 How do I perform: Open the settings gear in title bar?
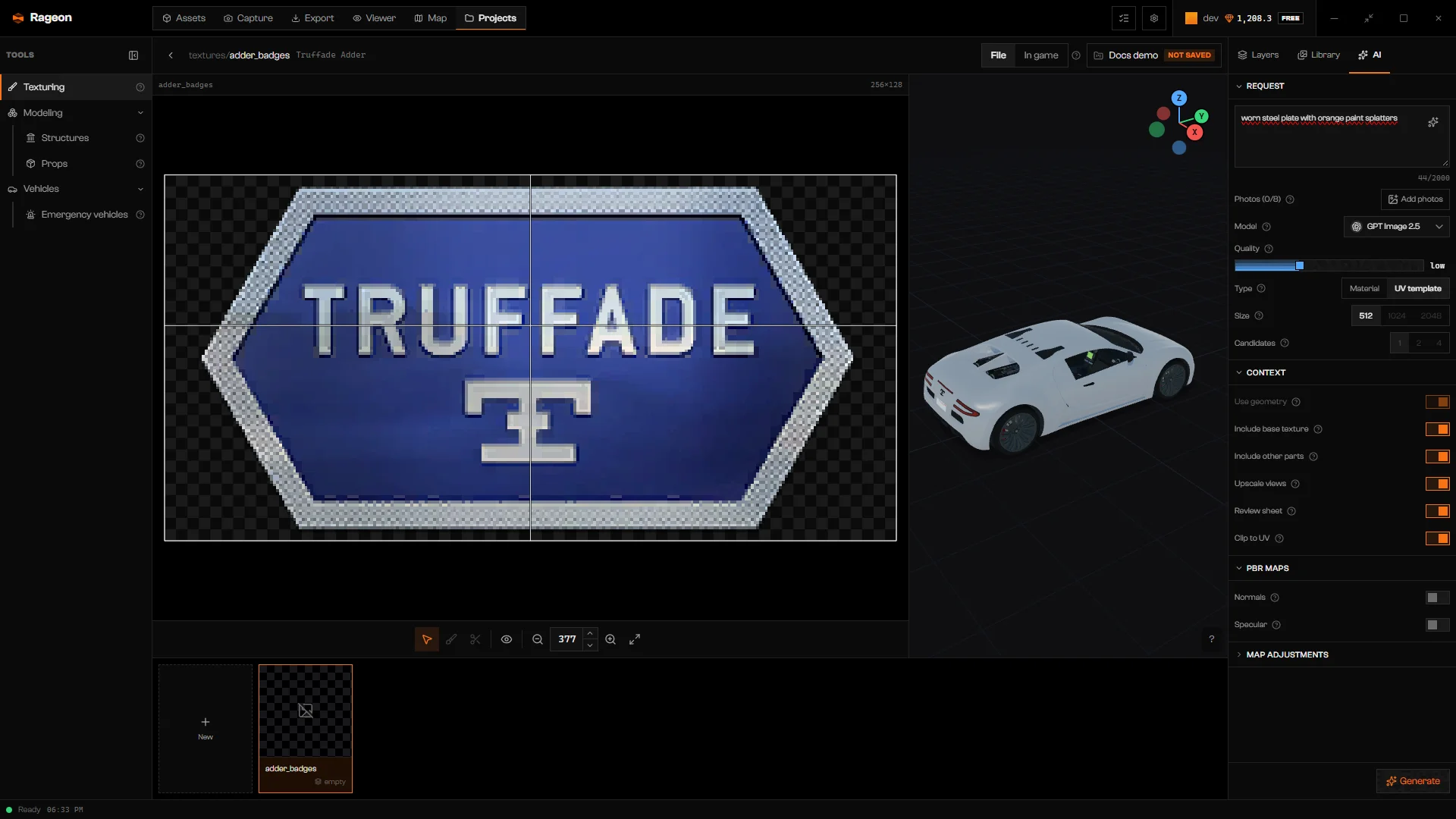(1154, 18)
